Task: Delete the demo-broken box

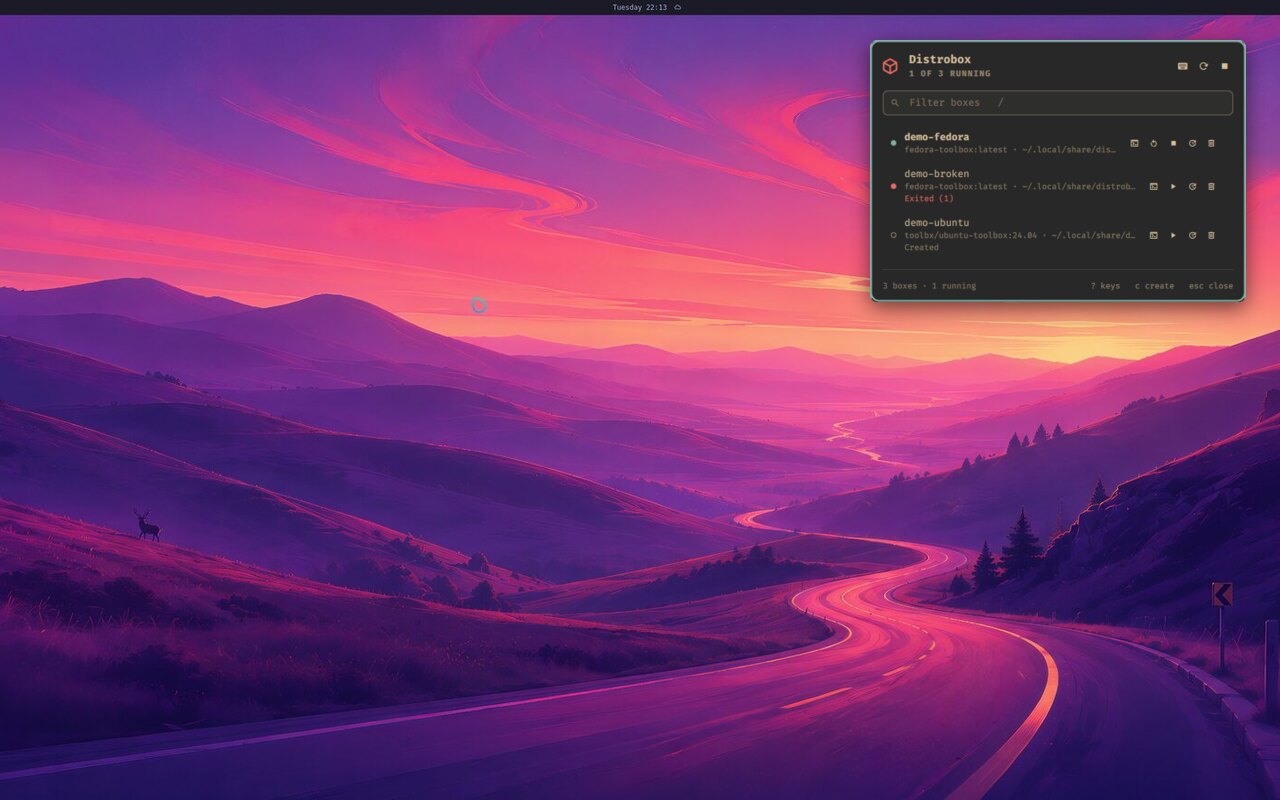Action: (1211, 186)
